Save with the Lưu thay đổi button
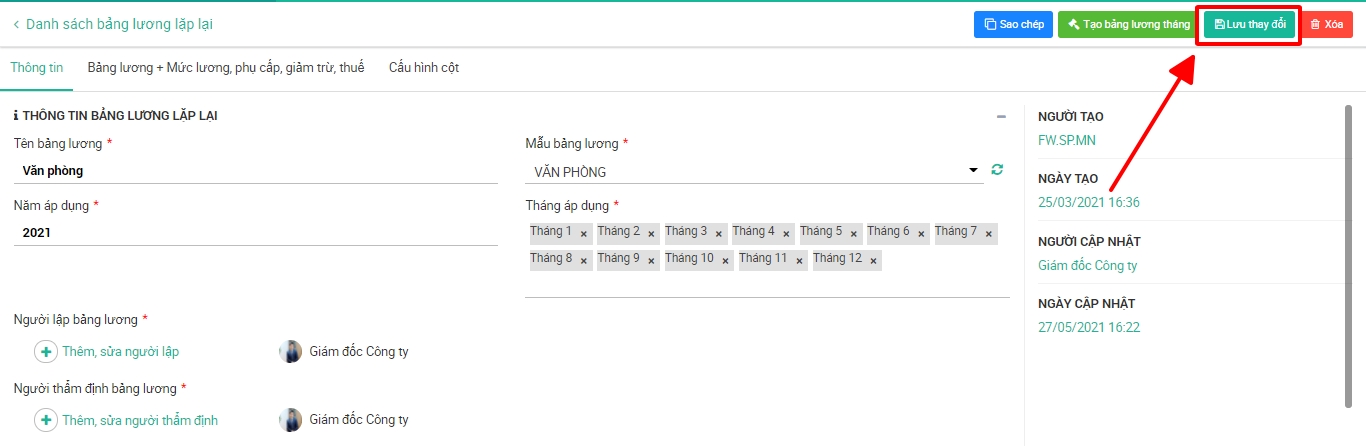The image size is (1366, 446). point(1250,24)
